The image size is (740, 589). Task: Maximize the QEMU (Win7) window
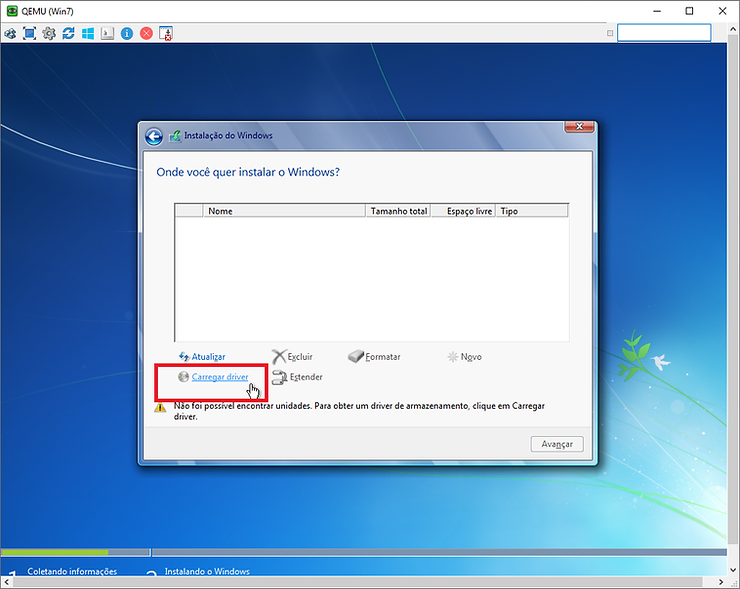tap(689, 11)
